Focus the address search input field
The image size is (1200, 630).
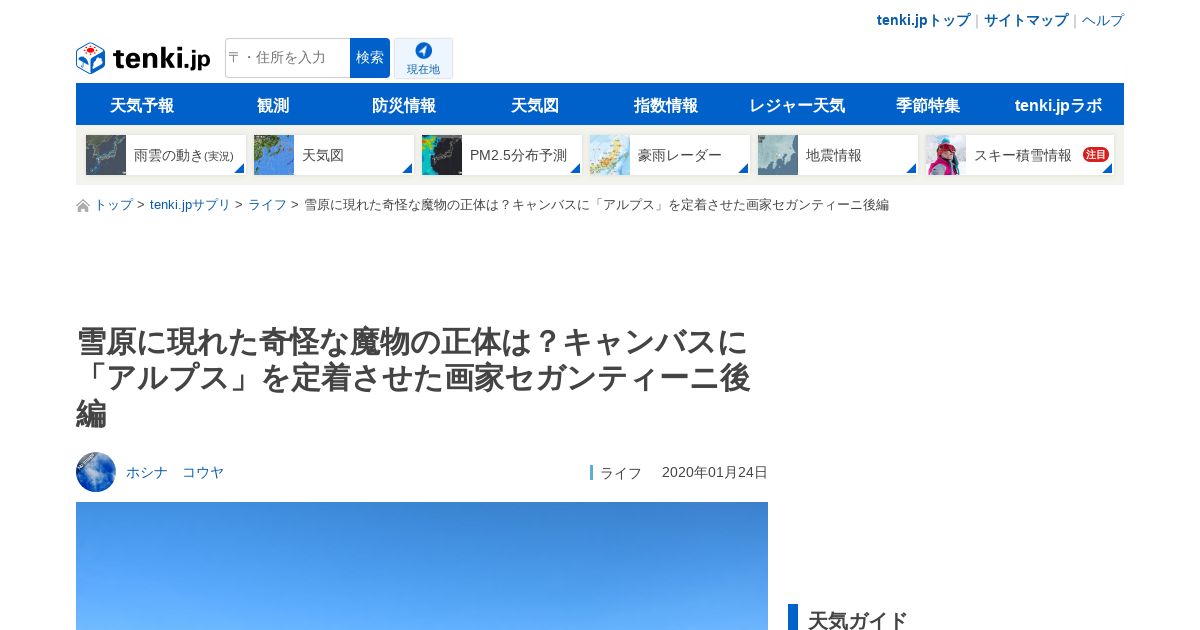click(288, 58)
